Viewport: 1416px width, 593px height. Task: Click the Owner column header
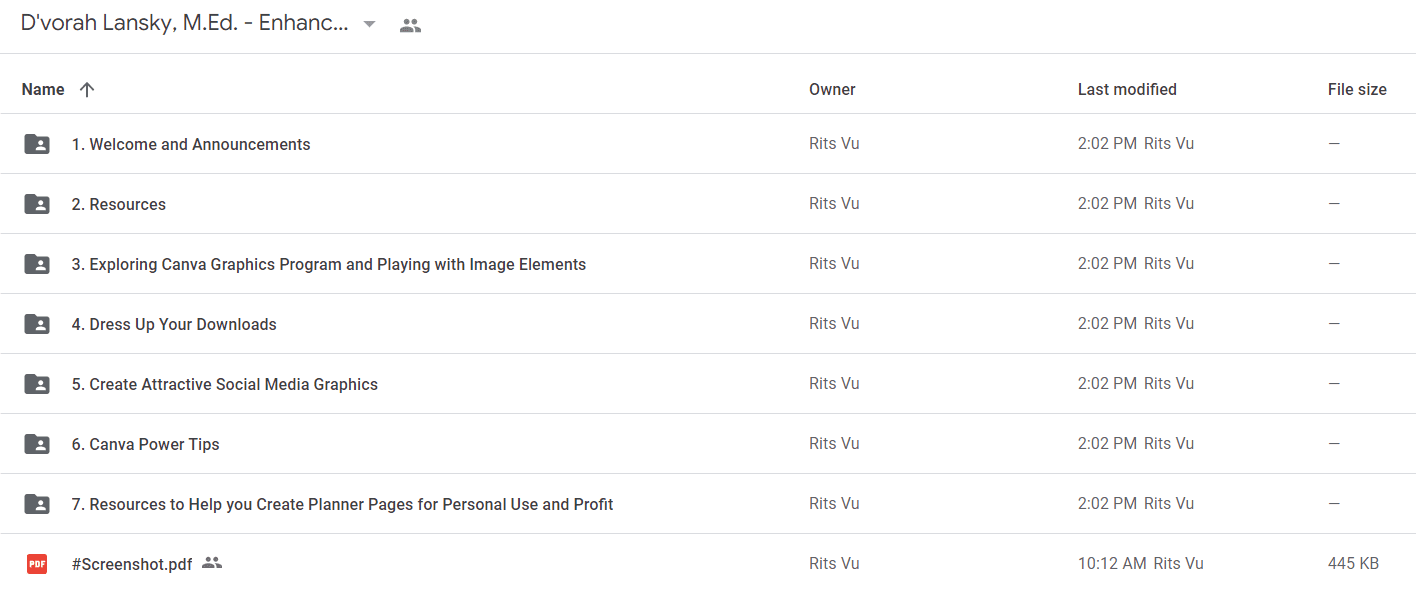click(x=832, y=89)
